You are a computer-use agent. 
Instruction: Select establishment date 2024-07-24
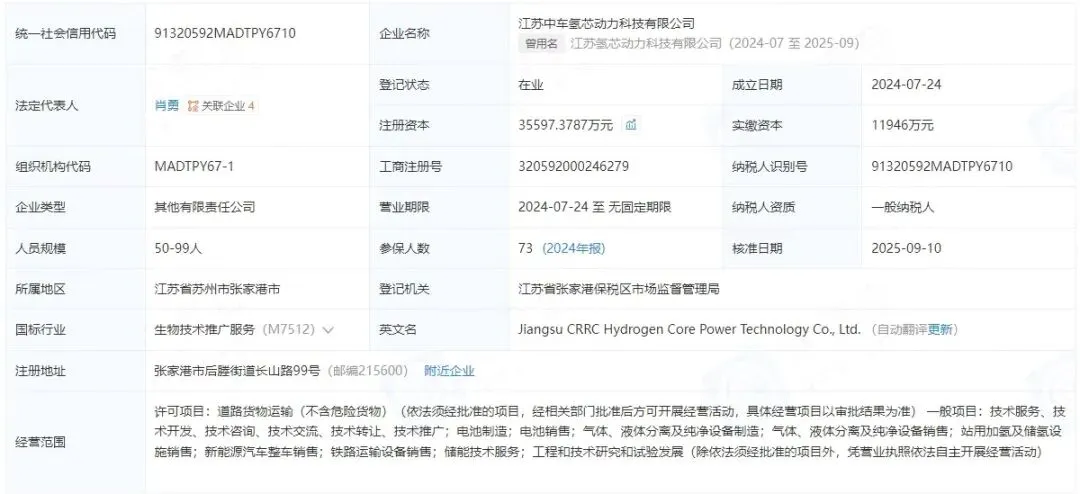pos(906,85)
